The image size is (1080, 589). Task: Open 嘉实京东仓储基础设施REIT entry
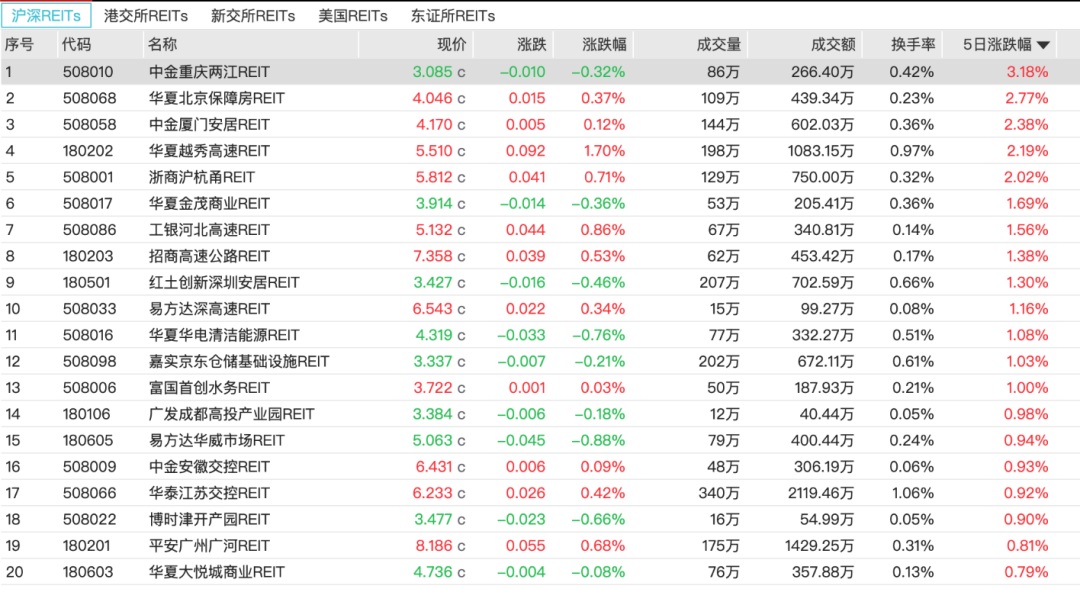point(239,361)
